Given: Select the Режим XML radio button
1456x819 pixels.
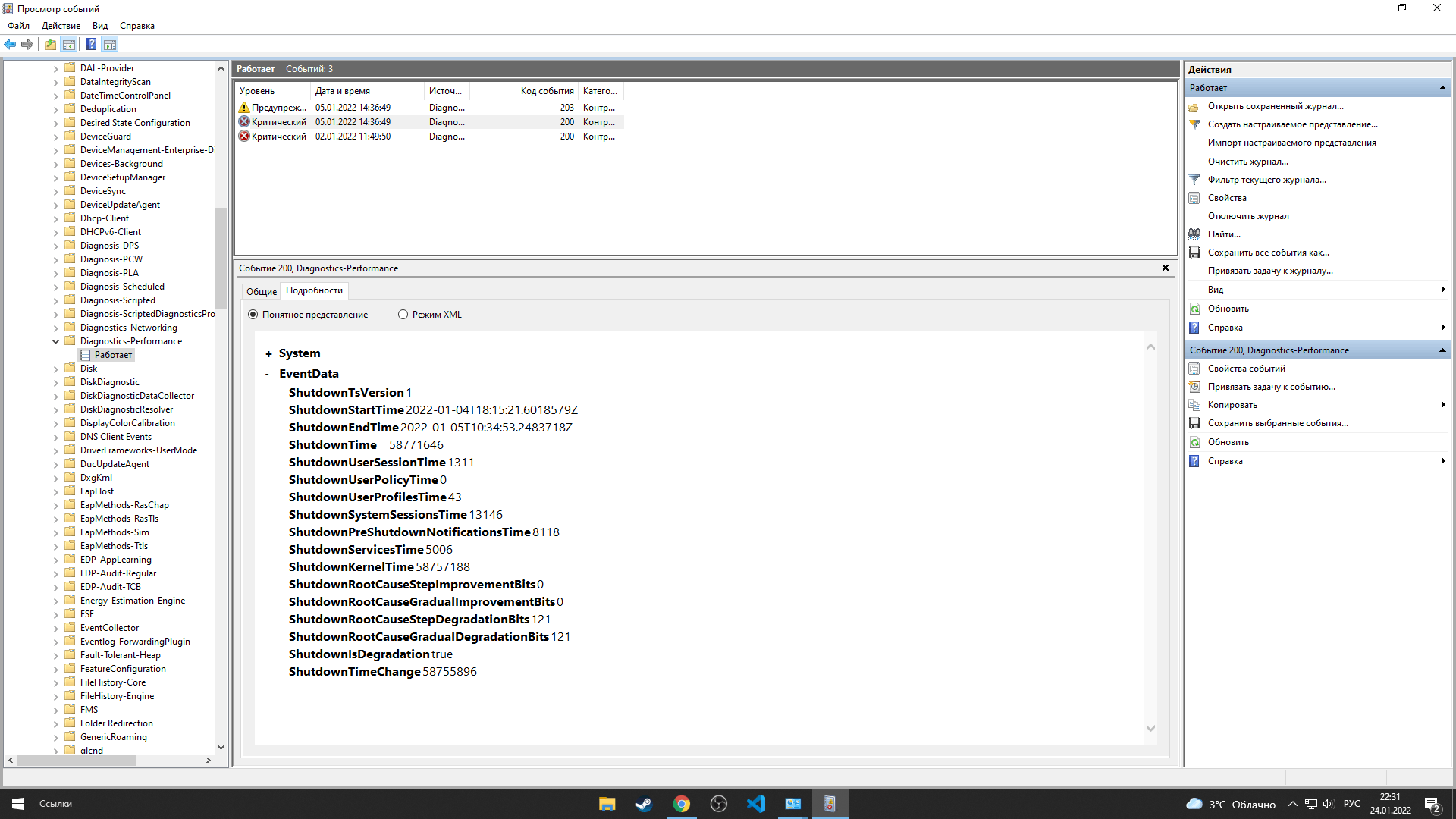Looking at the screenshot, I should [x=403, y=314].
